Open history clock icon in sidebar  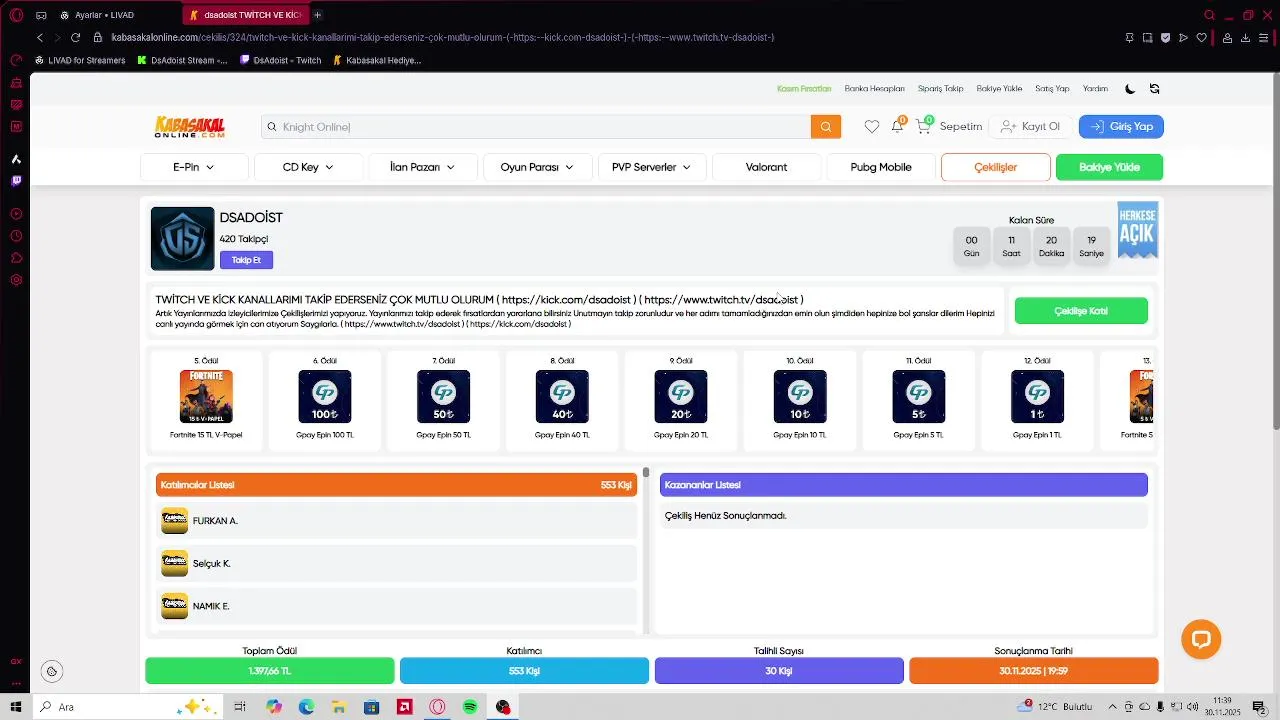(16, 236)
